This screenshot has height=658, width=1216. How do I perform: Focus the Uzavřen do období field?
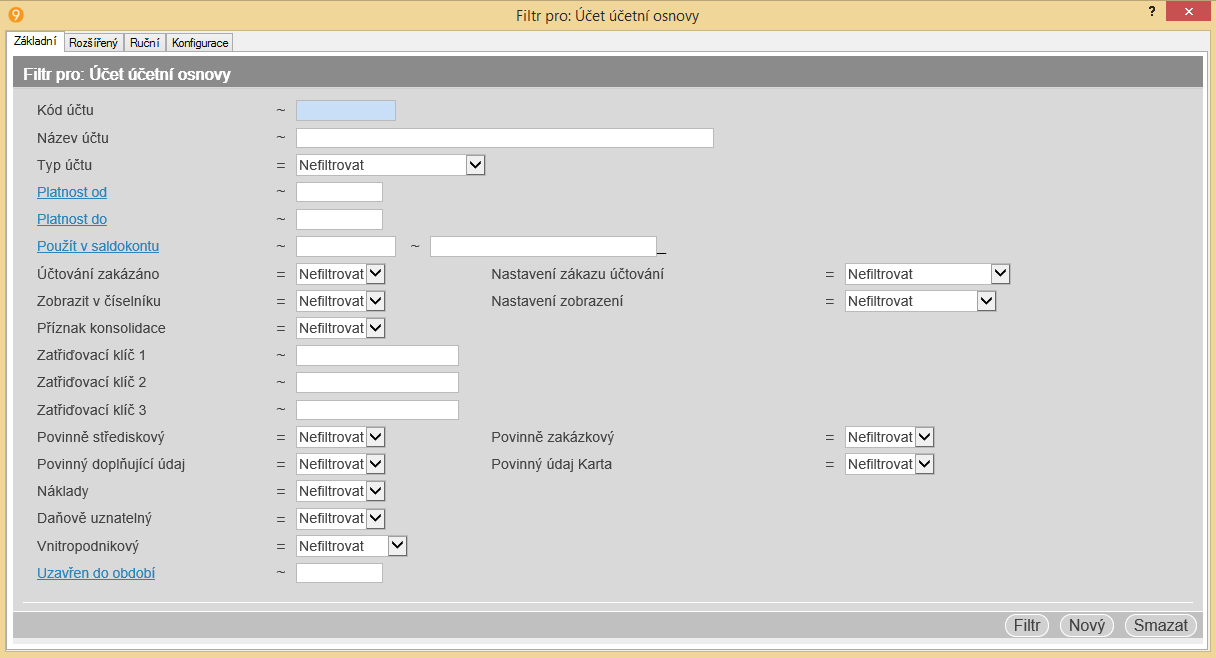tap(340, 573)
